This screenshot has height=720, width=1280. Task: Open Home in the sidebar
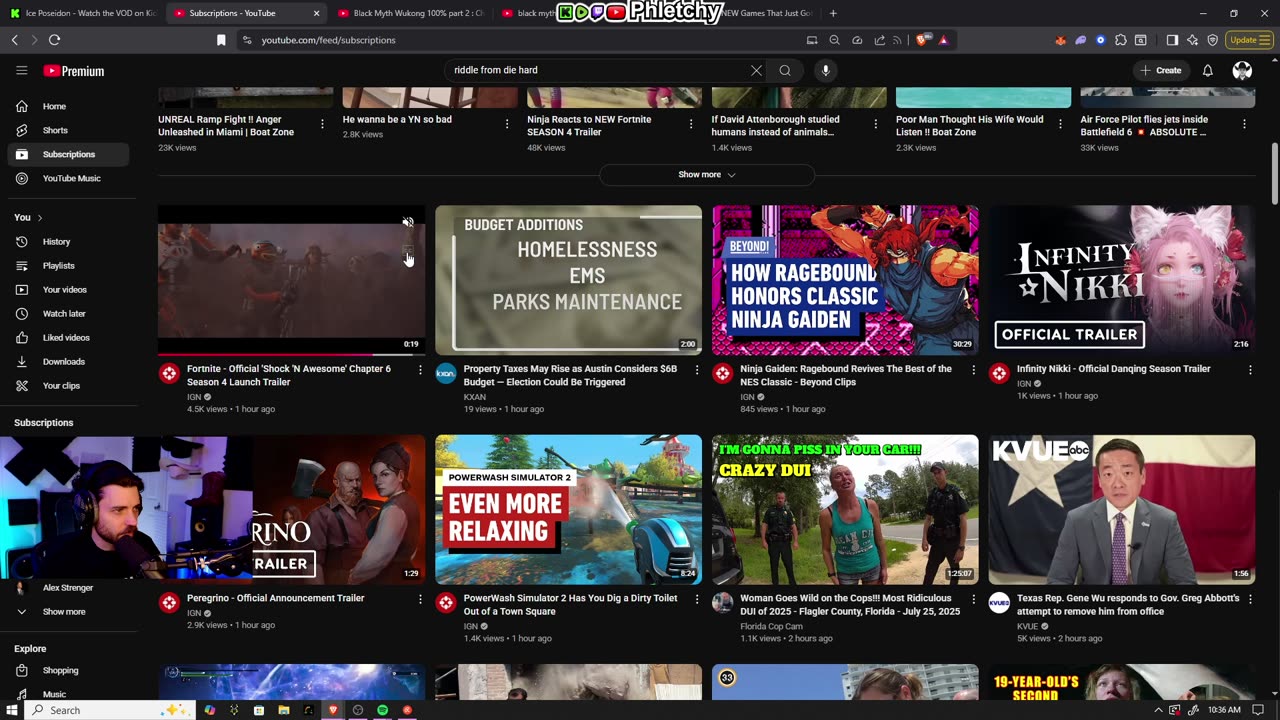pos(68,106)
